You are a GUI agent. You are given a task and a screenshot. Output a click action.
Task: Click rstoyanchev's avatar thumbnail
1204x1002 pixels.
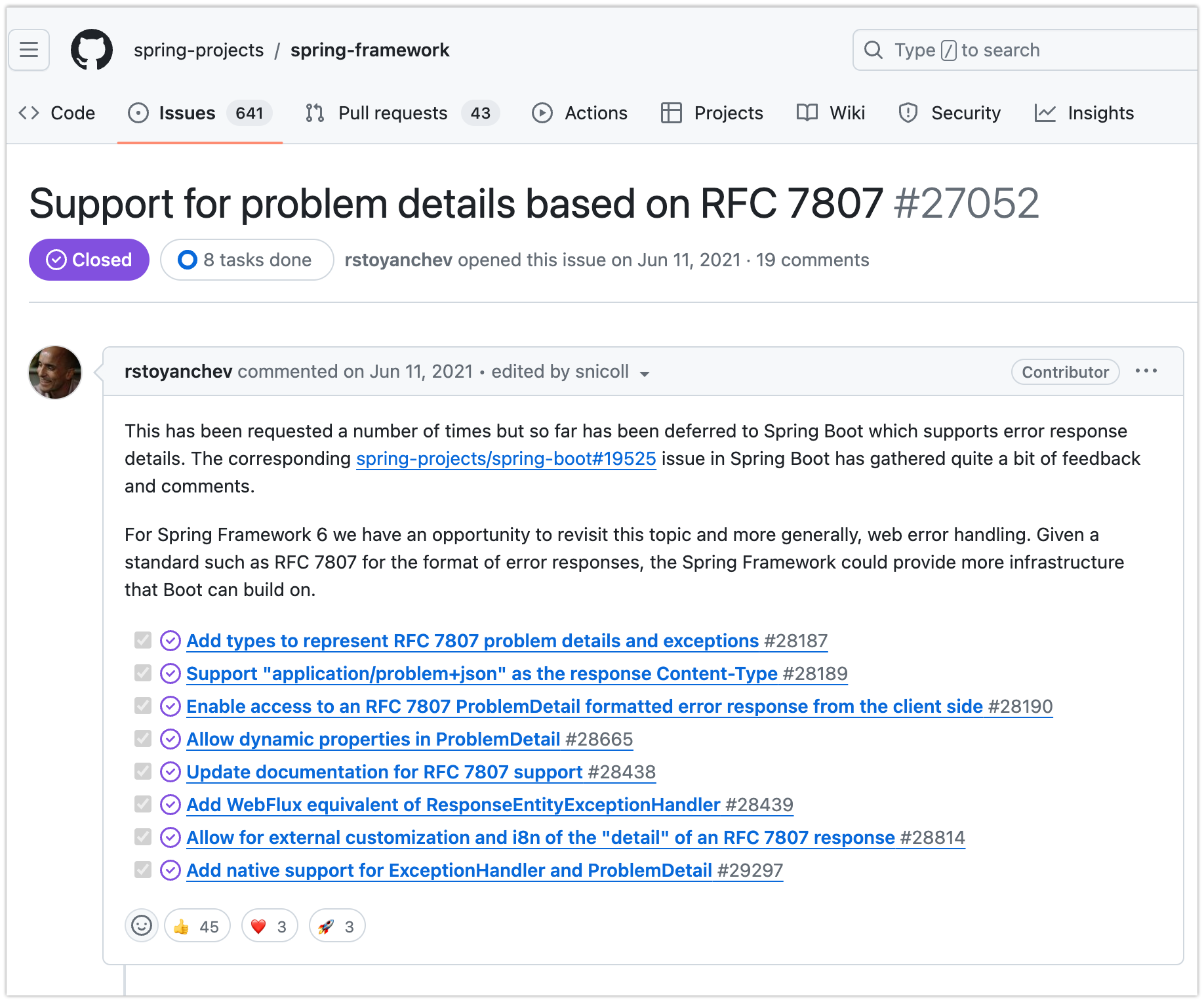tap(55, 372)
